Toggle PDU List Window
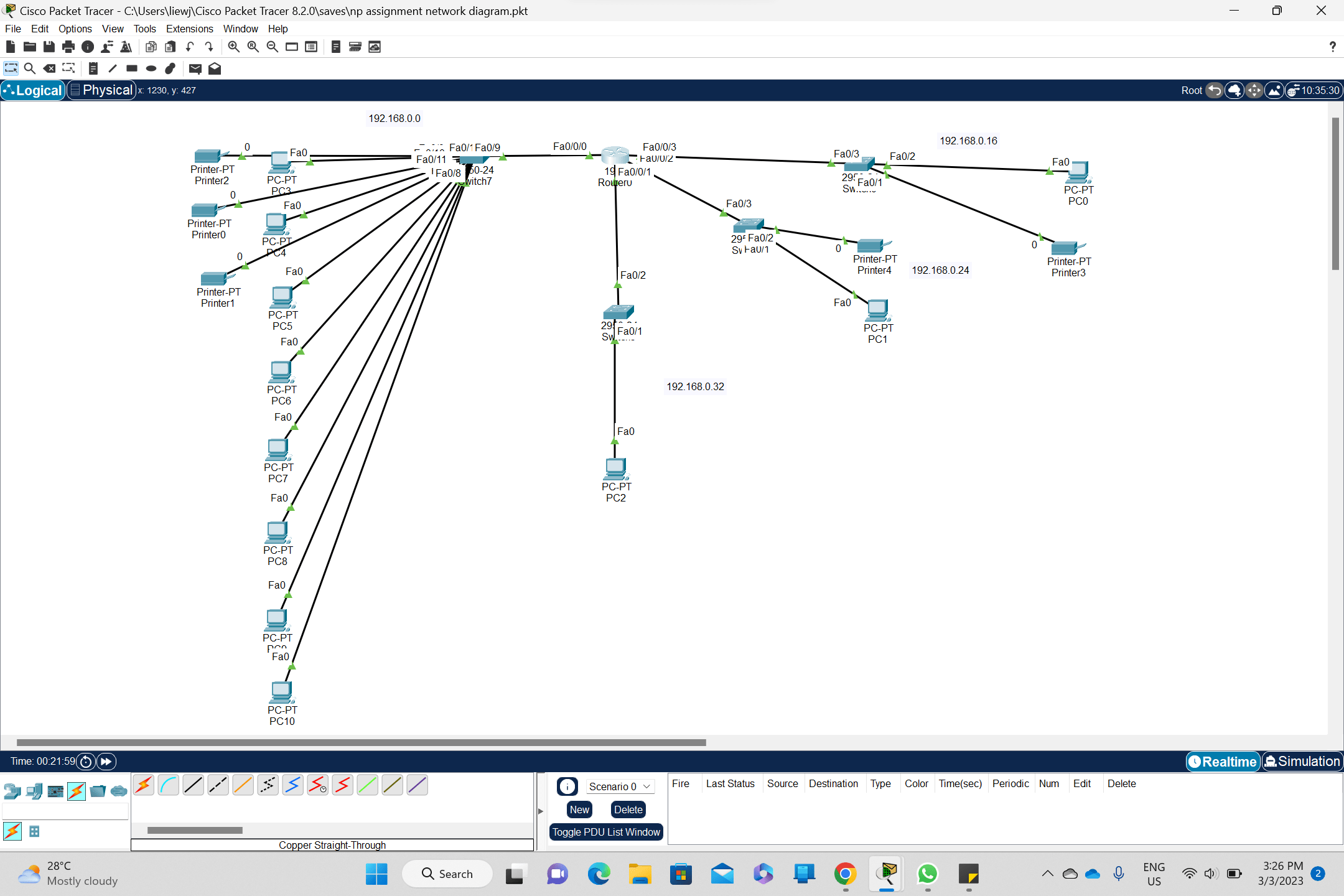 pos(605,832)
